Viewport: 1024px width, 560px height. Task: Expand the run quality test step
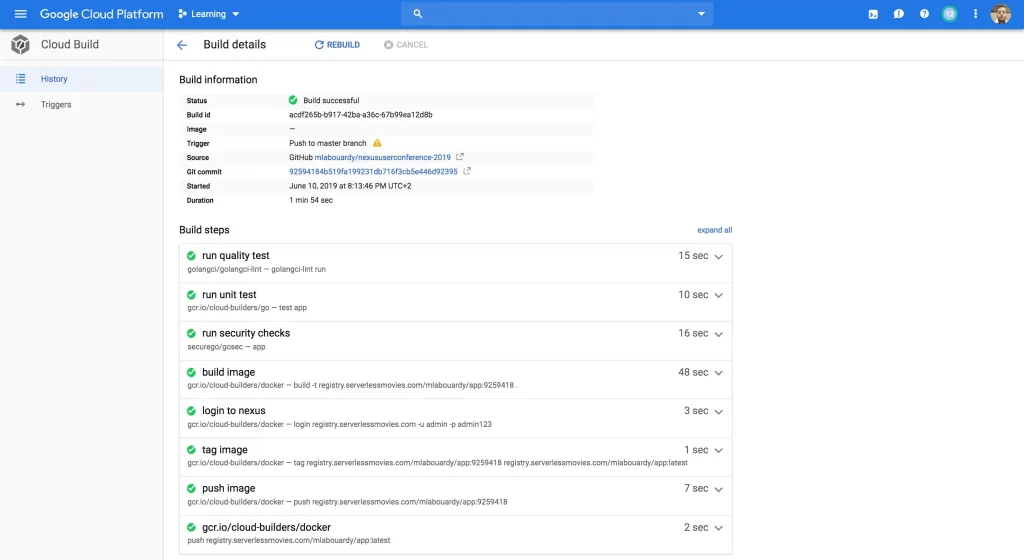pos(718,257)
